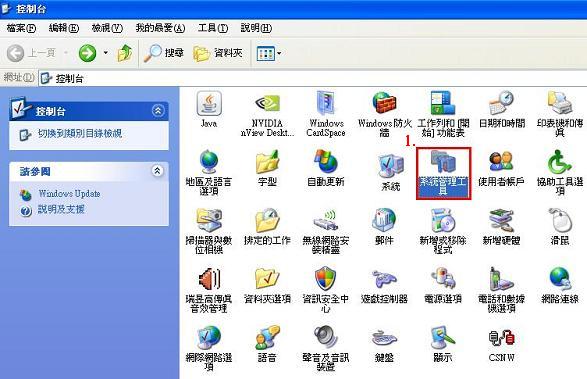Open the 說明(H) menu
Image resolution: width=587 pixels, height=379 pixels.
pos(256,28)
